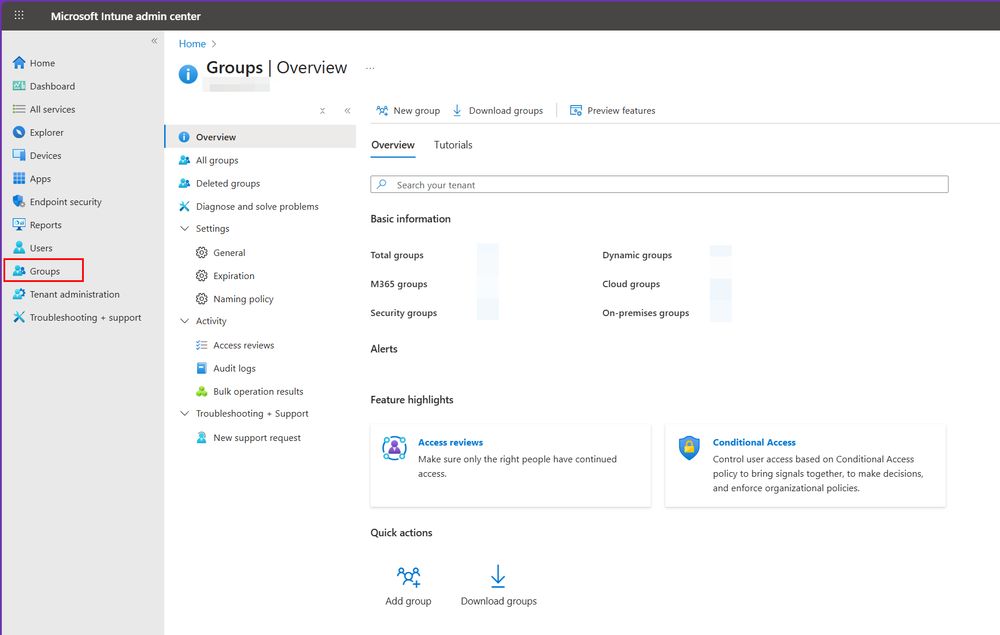The image size is (1000, 635).
Task: Click the Users person icon
Action: [x=19, y=247]
